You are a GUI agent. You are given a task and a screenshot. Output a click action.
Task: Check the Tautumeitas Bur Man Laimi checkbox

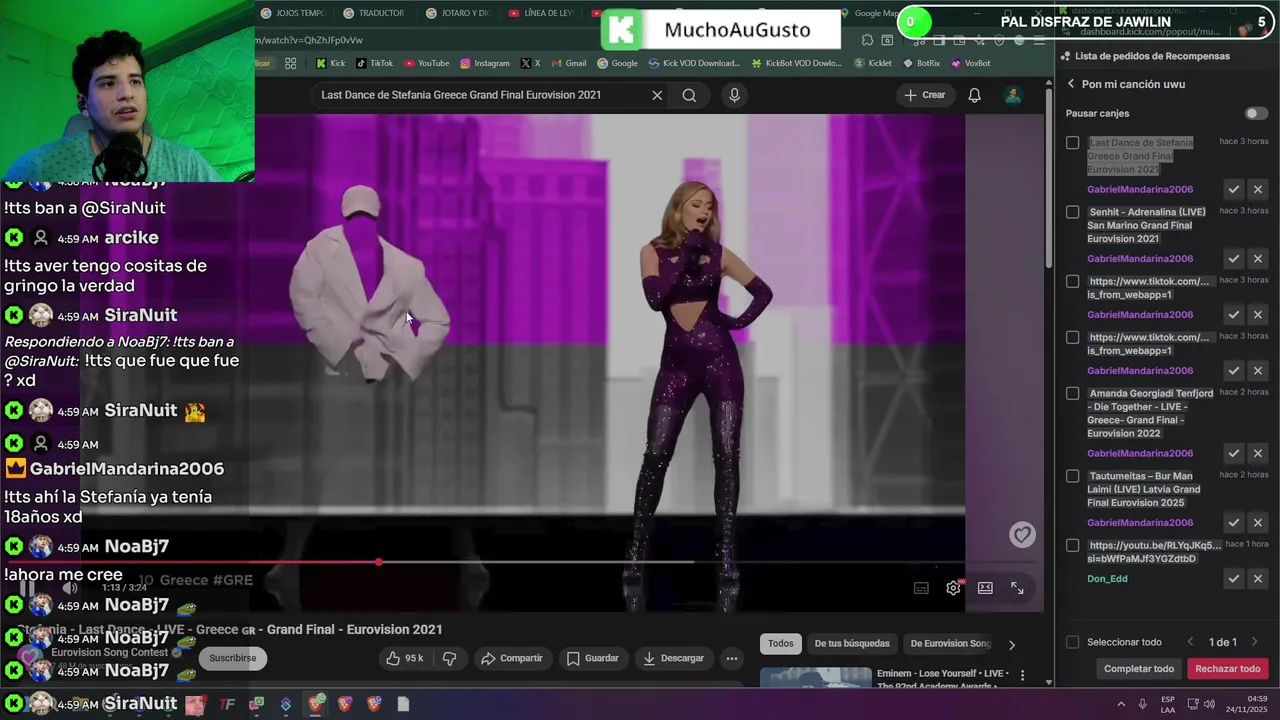click(x=1072, y=477)
